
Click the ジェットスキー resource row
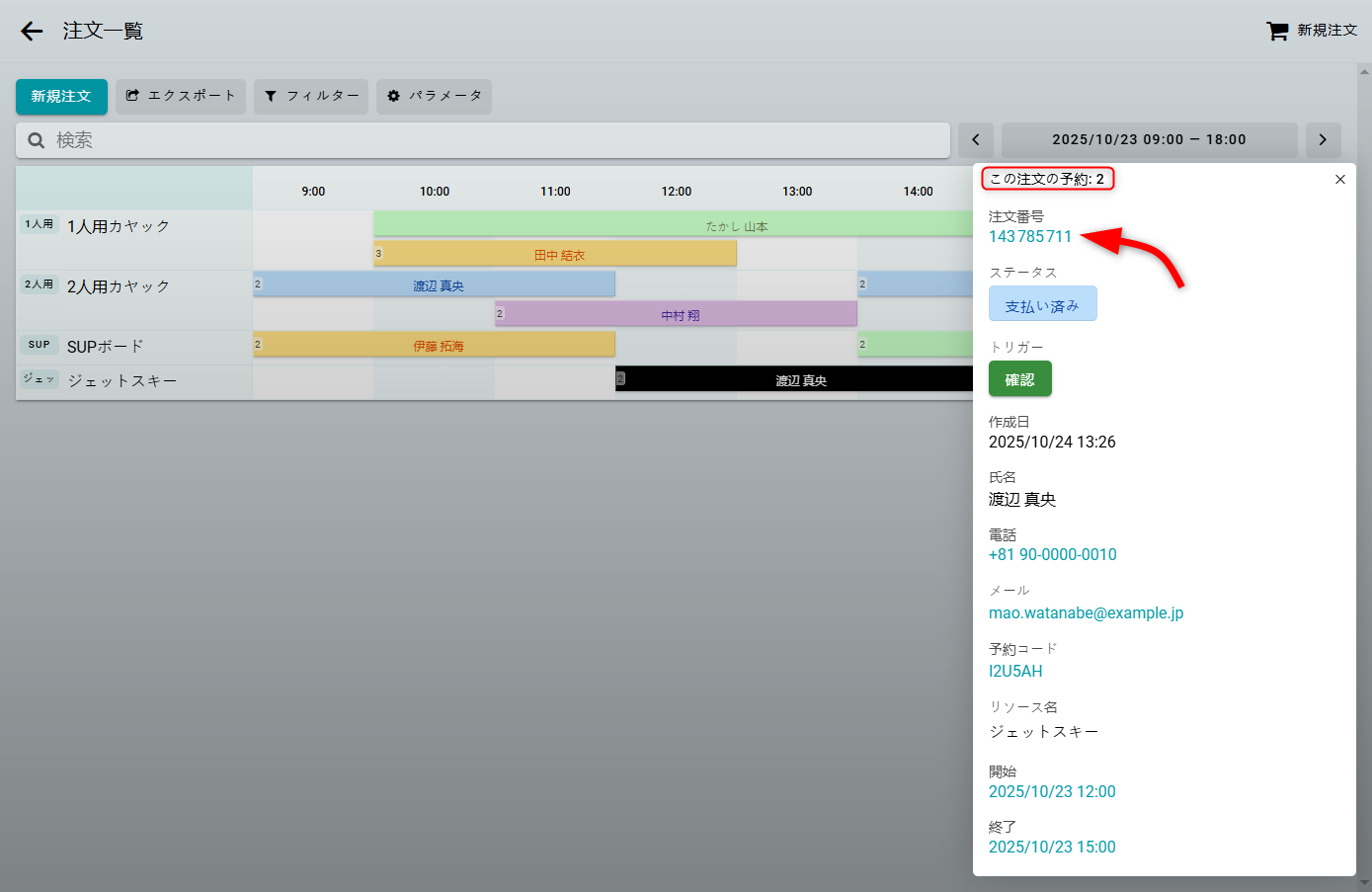(x=134, y=382)
